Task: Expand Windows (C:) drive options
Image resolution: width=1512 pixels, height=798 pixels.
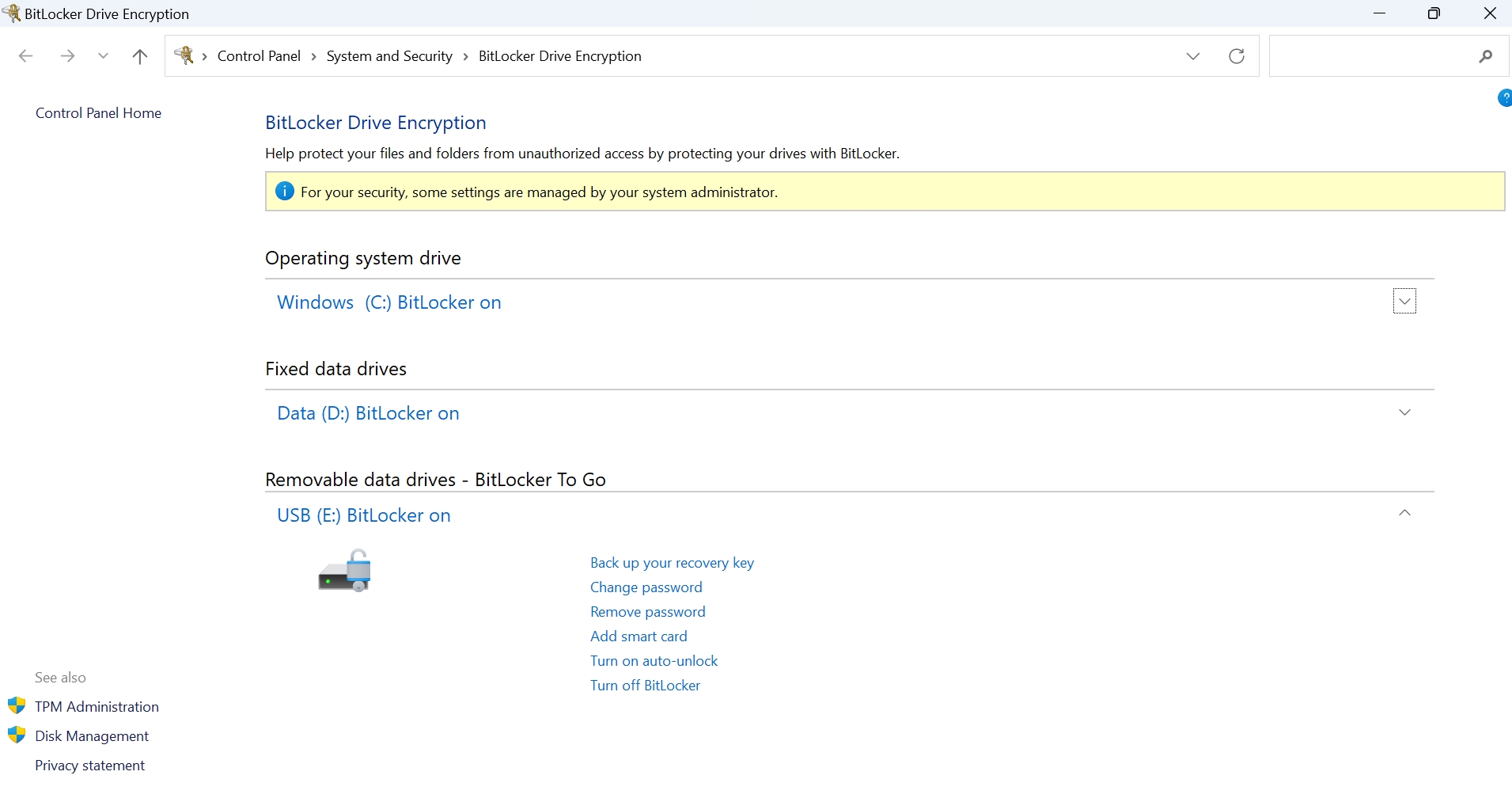Action: 1404,302
